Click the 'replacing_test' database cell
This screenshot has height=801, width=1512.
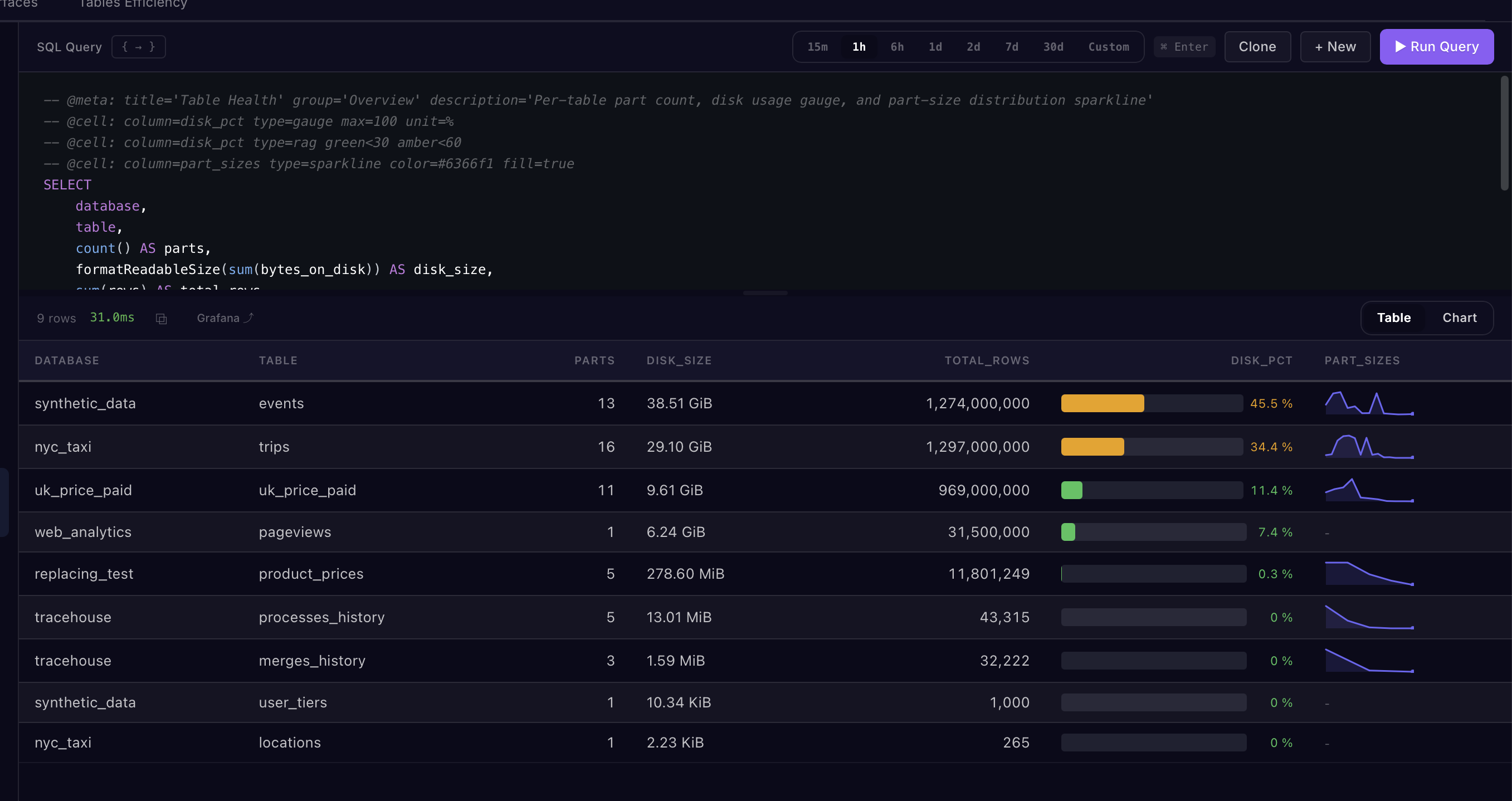click(x=84, y=574)
